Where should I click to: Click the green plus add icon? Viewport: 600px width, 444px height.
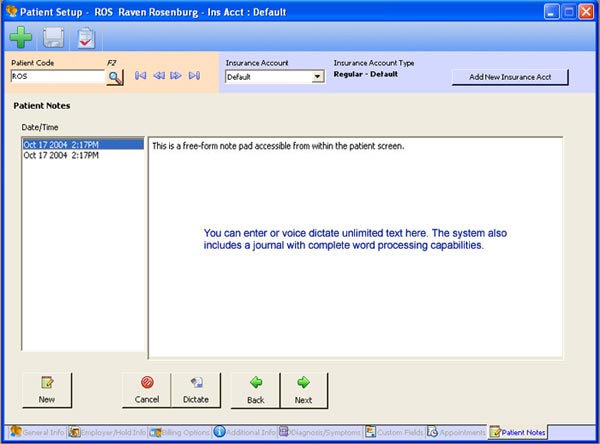point(21,38)
